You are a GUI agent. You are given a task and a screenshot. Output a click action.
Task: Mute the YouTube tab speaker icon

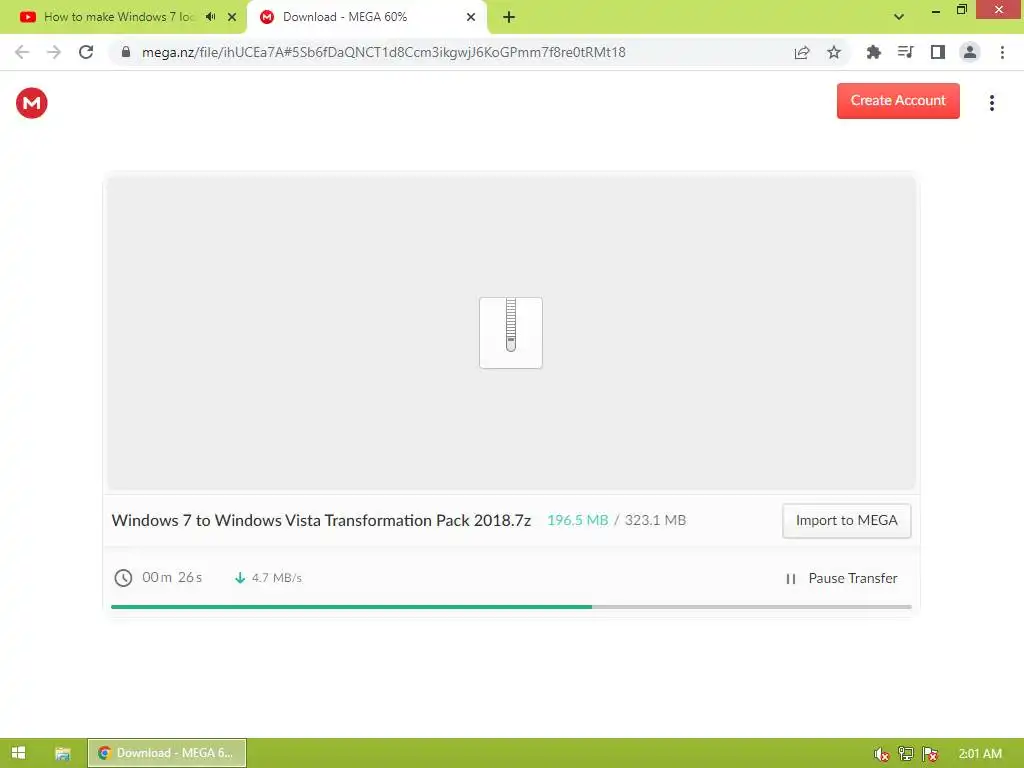210,17
